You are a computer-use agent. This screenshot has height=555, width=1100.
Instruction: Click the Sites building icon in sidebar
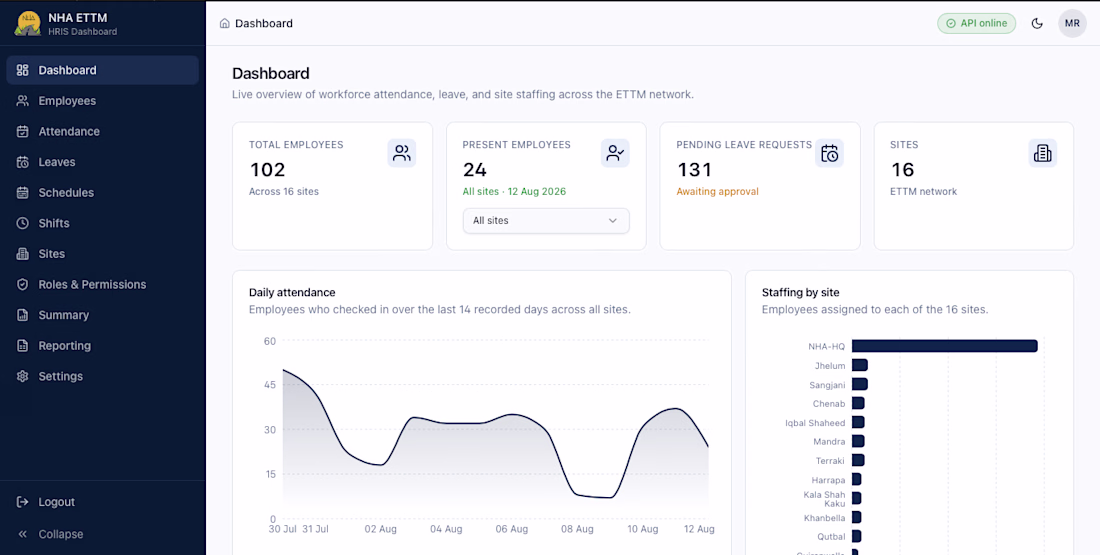coord(22,254)
